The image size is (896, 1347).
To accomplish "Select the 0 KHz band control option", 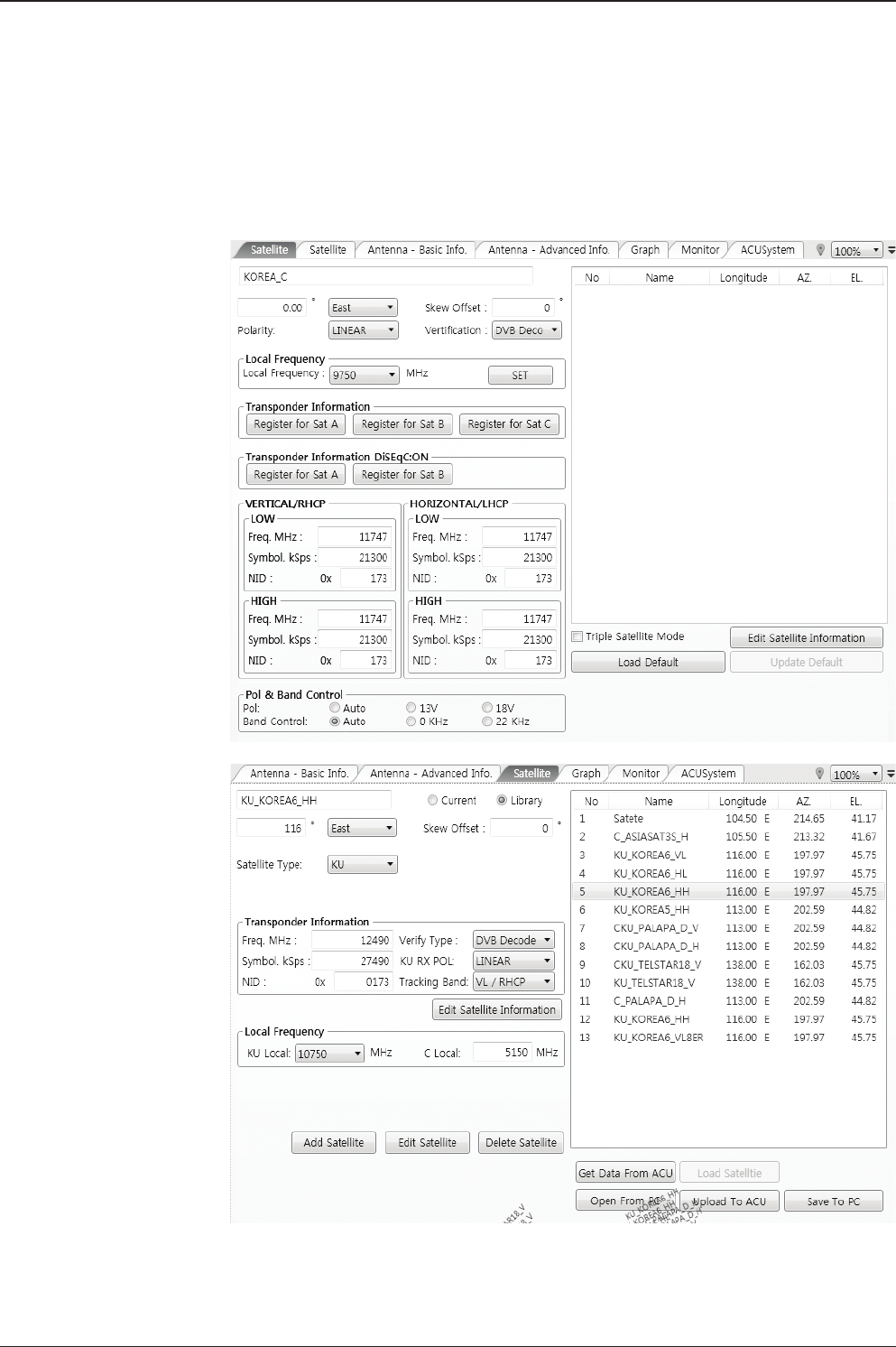I will [x=411, y=721].
